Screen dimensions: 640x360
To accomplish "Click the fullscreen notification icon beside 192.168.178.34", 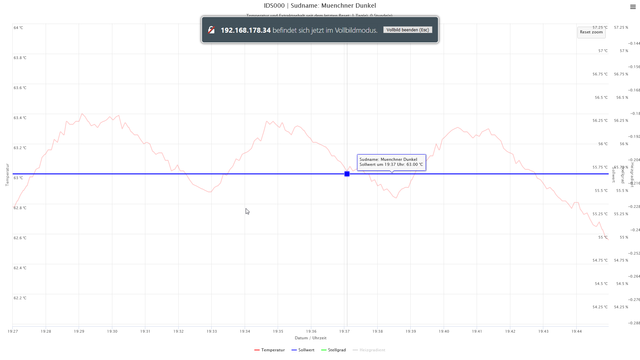I will (211, 30).
